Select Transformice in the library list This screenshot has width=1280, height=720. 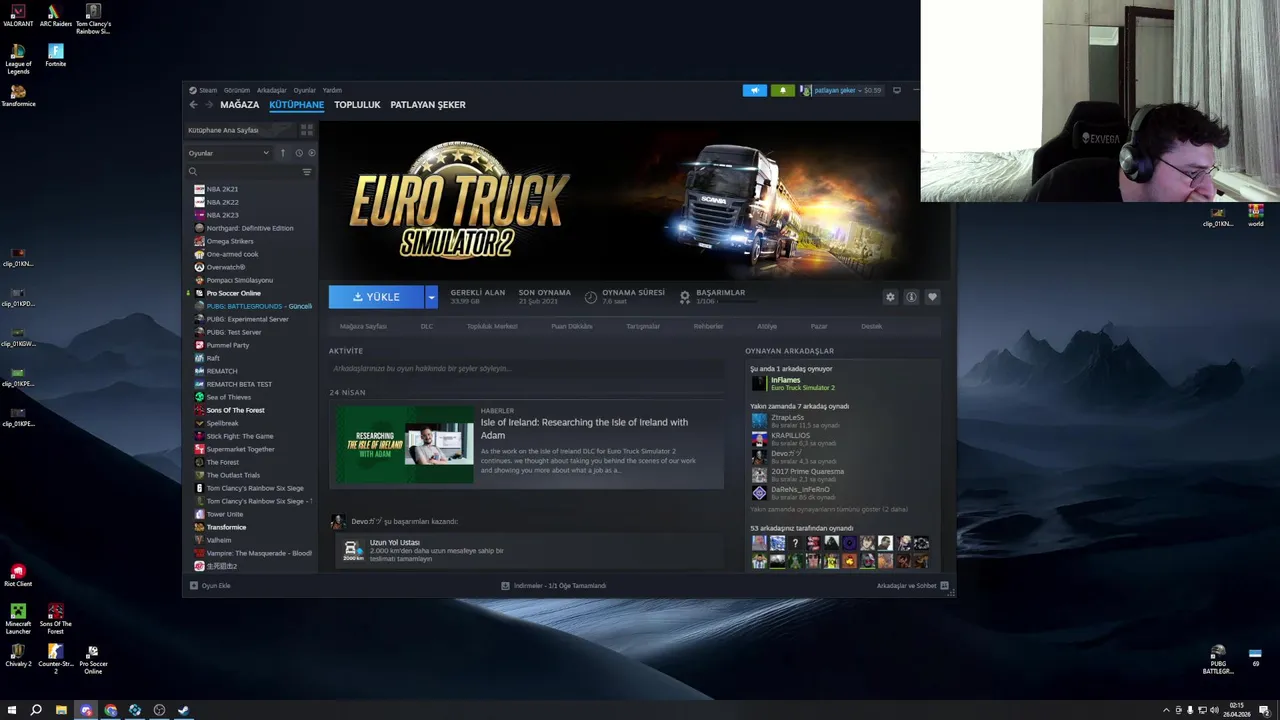226,527
